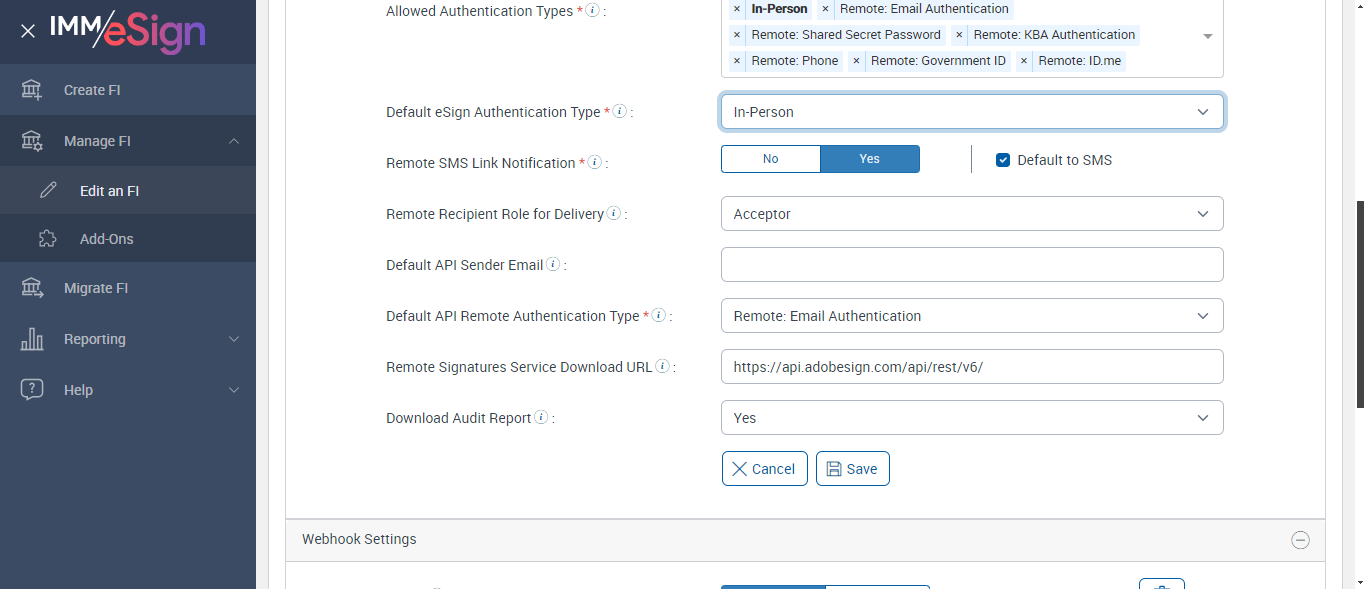
Task: Click the Save button
Action: [x=852, y=469]
